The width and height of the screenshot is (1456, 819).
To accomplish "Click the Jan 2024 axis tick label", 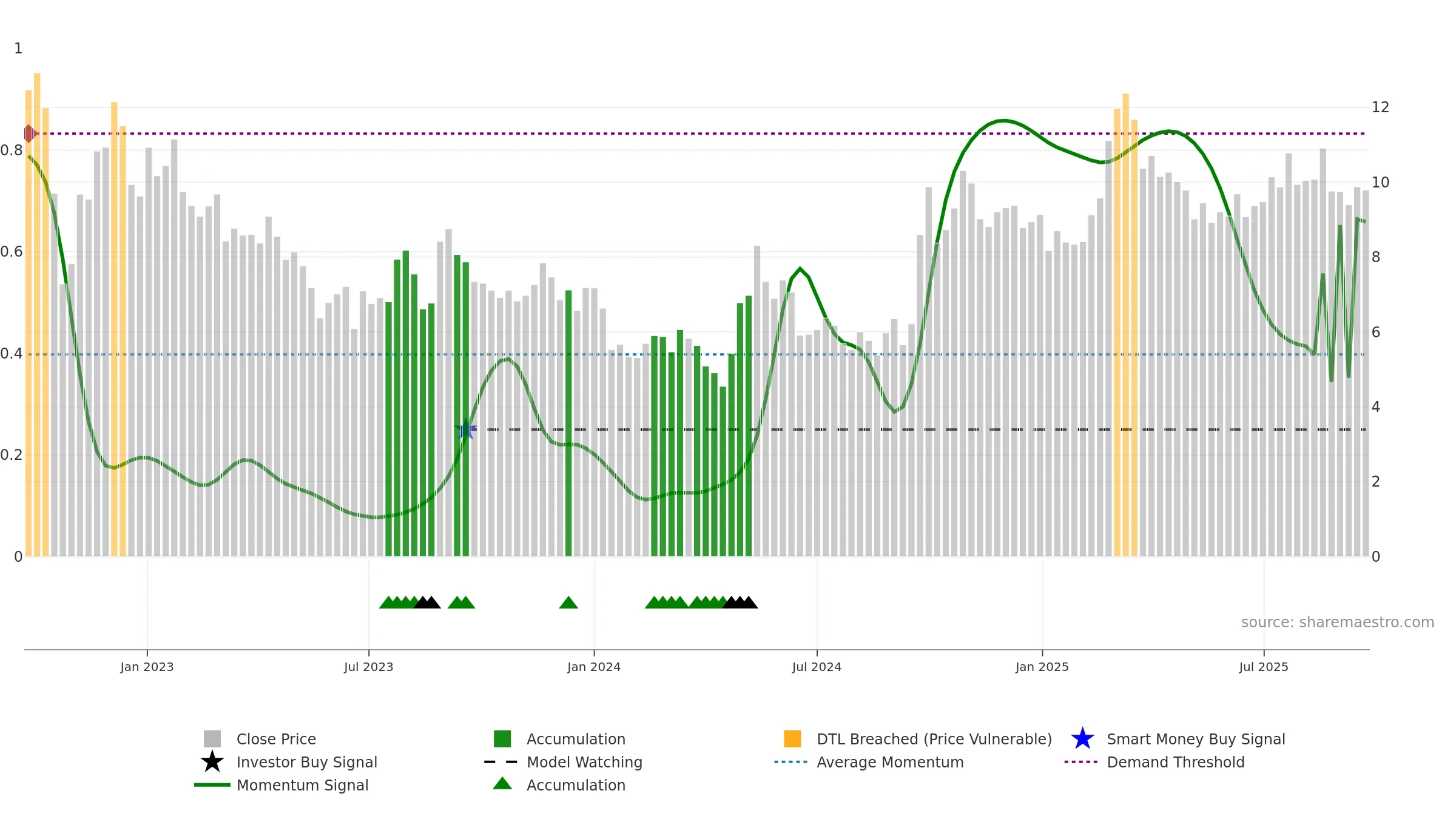I will [x=594, y=667].
